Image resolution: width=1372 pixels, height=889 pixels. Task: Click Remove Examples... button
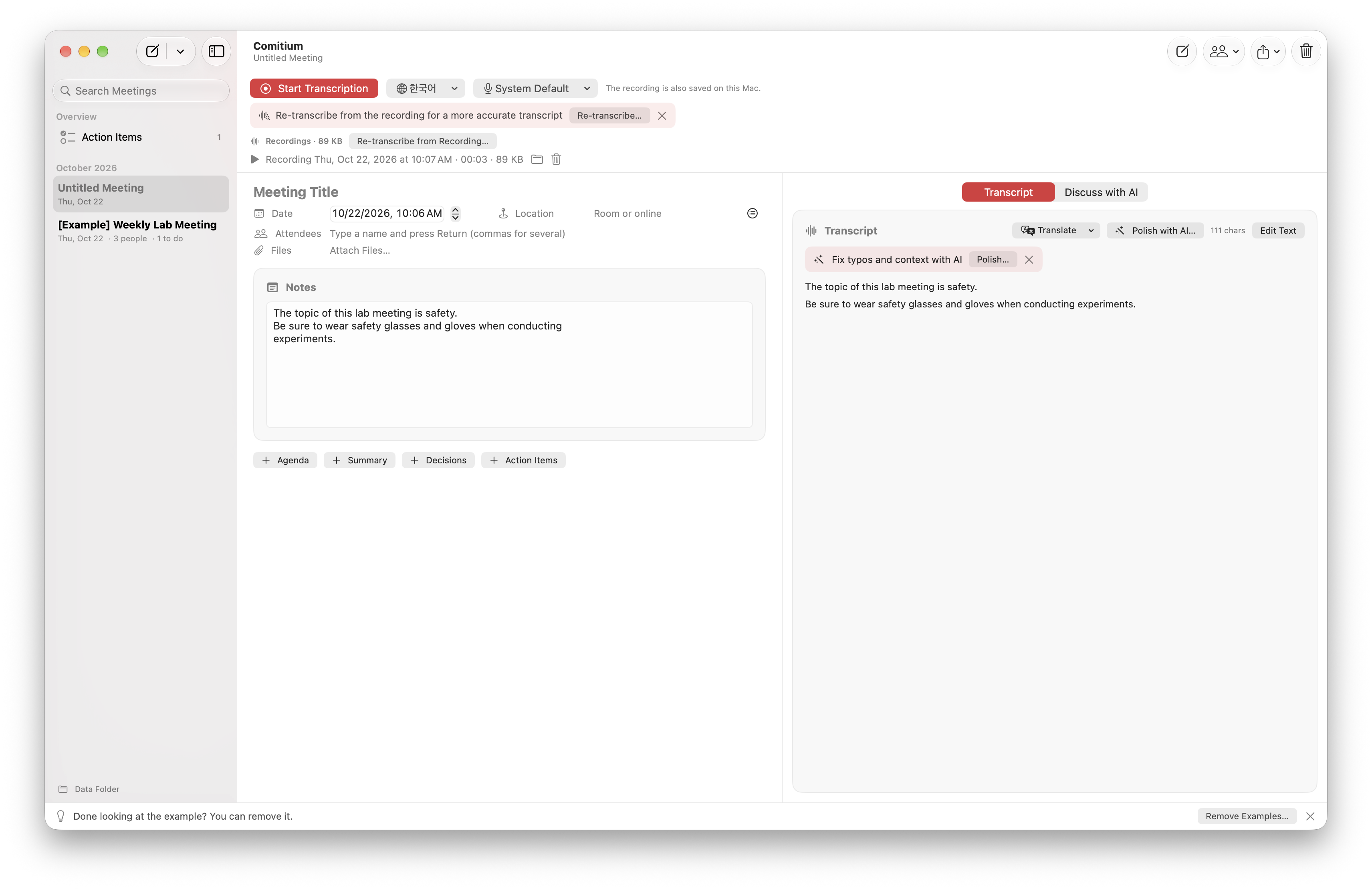pos(1247,816)
